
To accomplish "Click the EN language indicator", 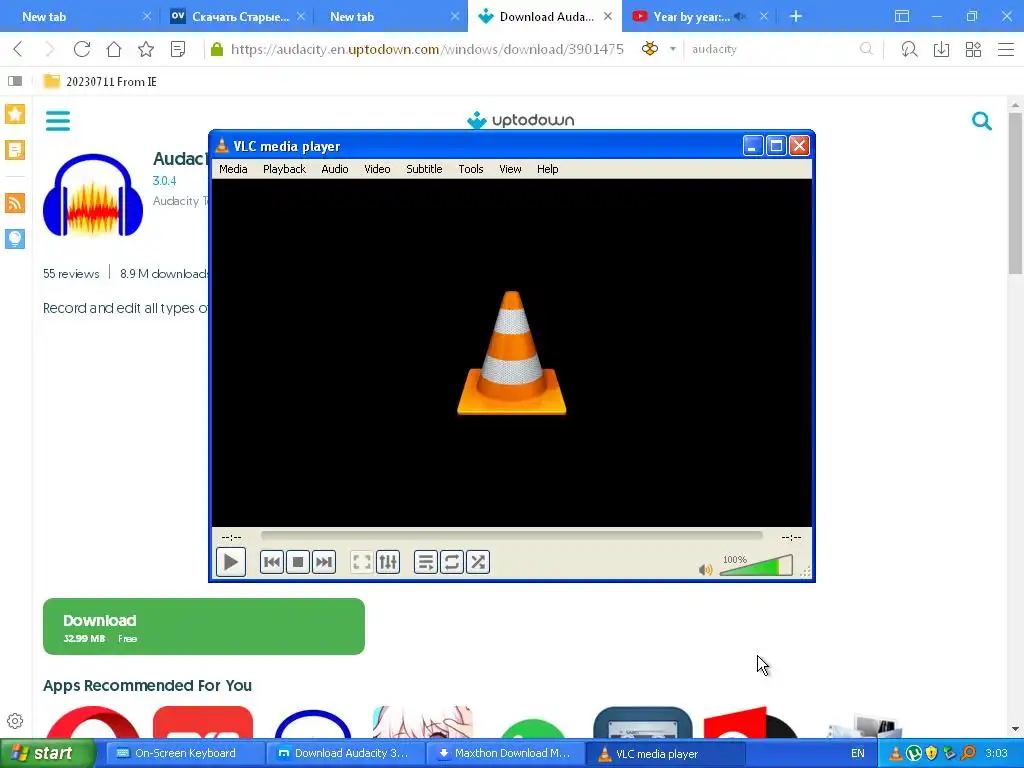I will pyautogui.click(x=857, y=753).
